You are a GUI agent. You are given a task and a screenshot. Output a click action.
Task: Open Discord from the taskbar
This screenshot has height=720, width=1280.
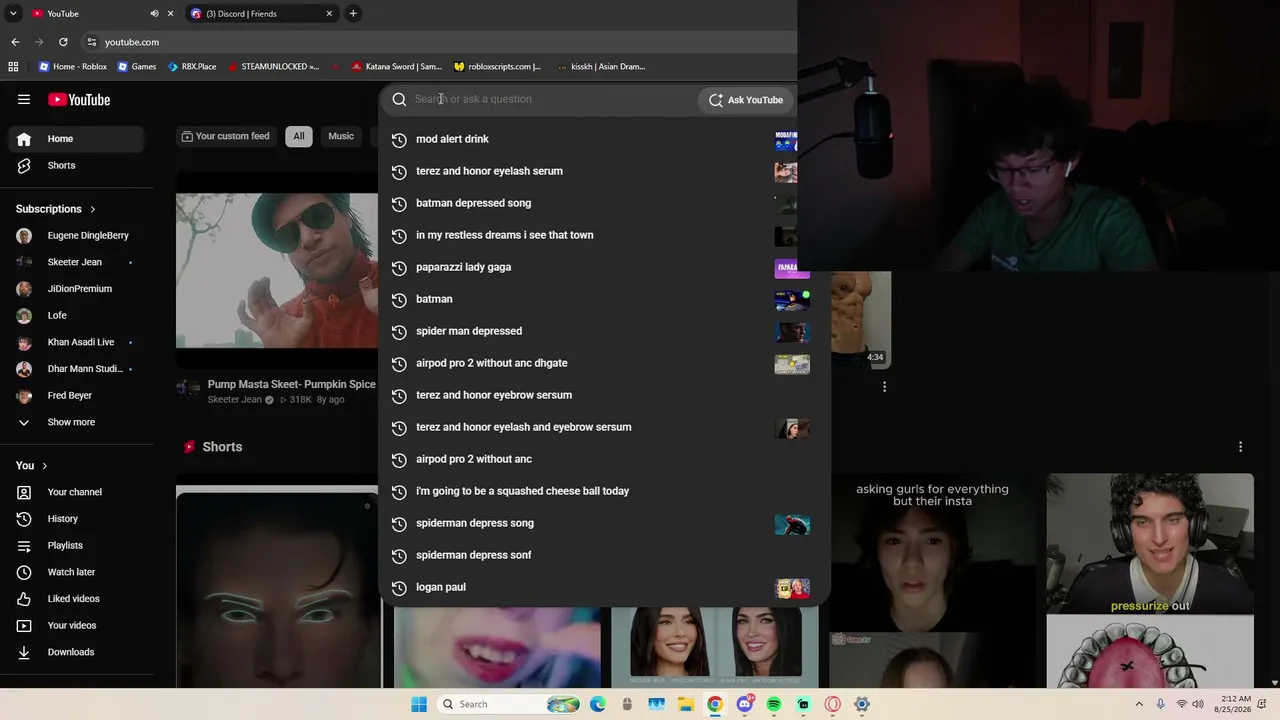pyautogui.click(x=745, y=704)
